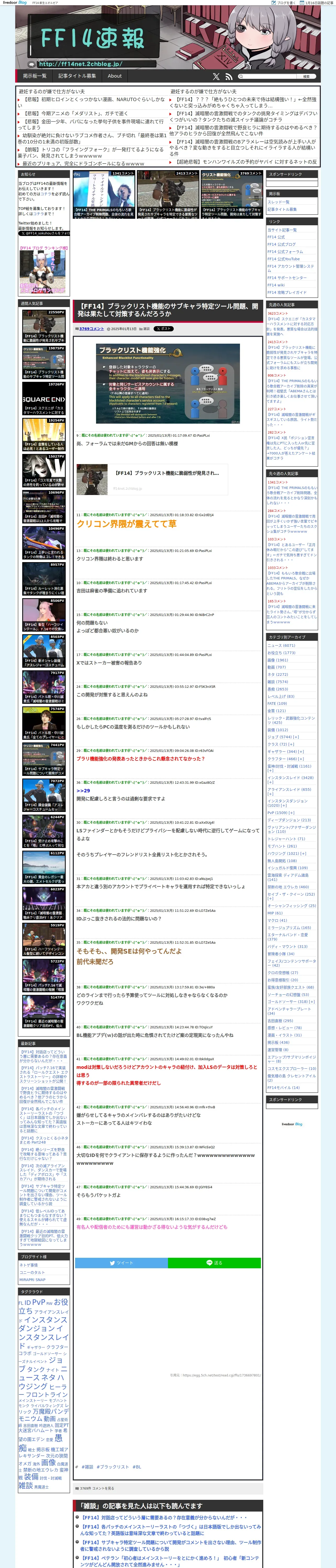The image size is (336, 1568).
Task: Open the MIP (61) category link
Action: point(275,913)
